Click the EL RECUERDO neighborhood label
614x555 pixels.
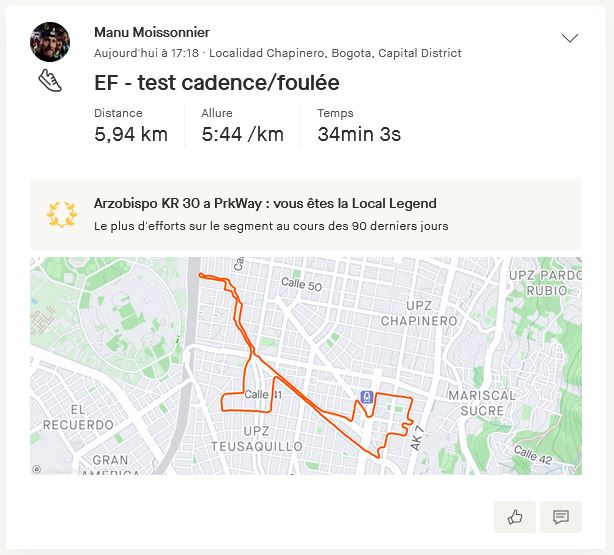click(x=78, y=417)
